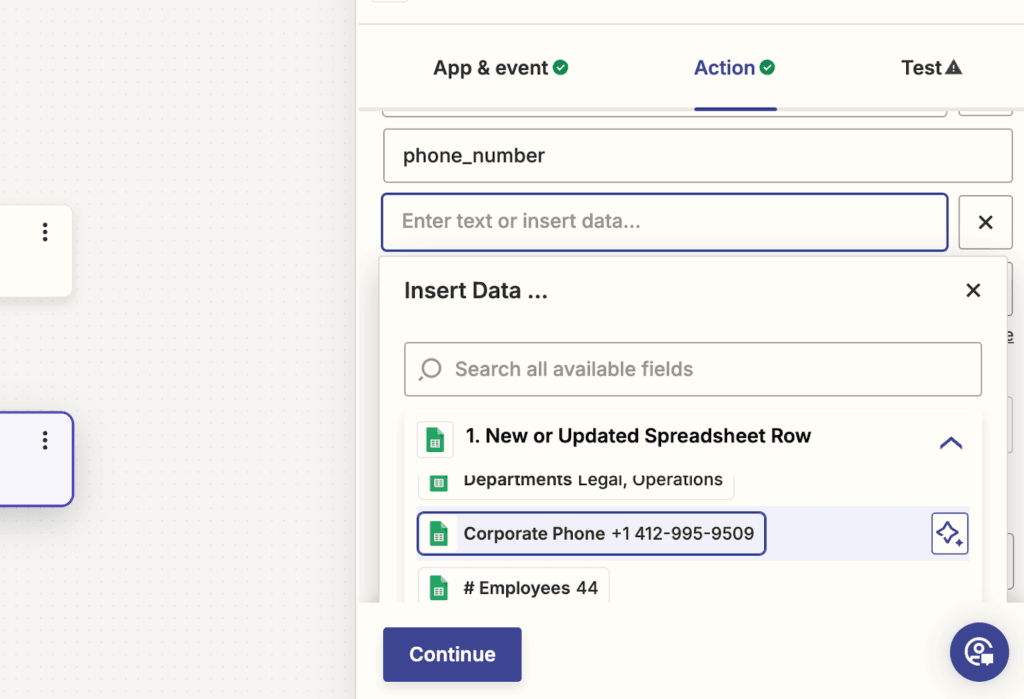Clear the text input using the X button
The height and width of the screenshot is (699, 1024).
985,221
